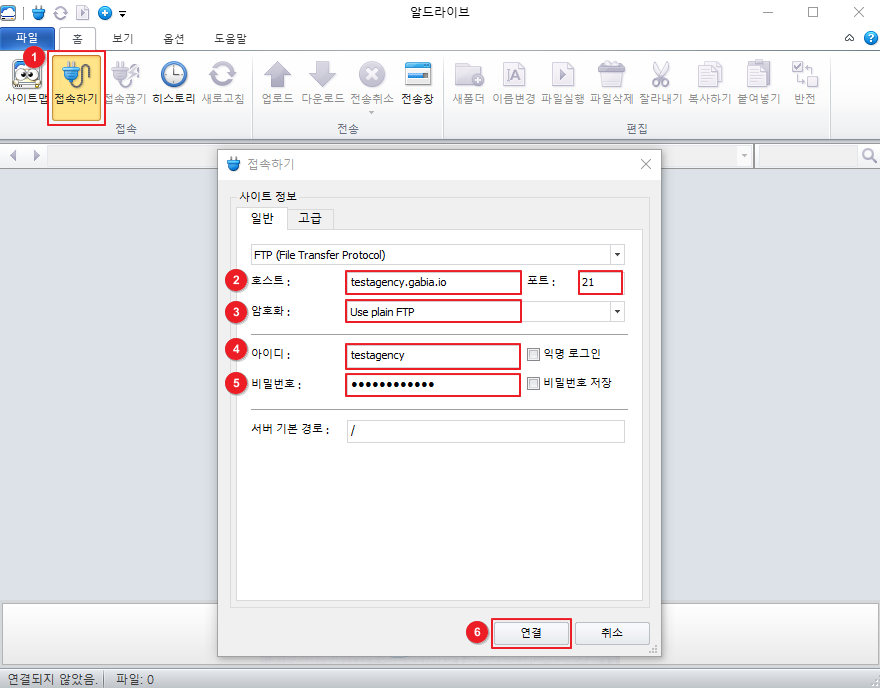Click the navigate back arrow
880x688 pixels.
tap(13, 155)
